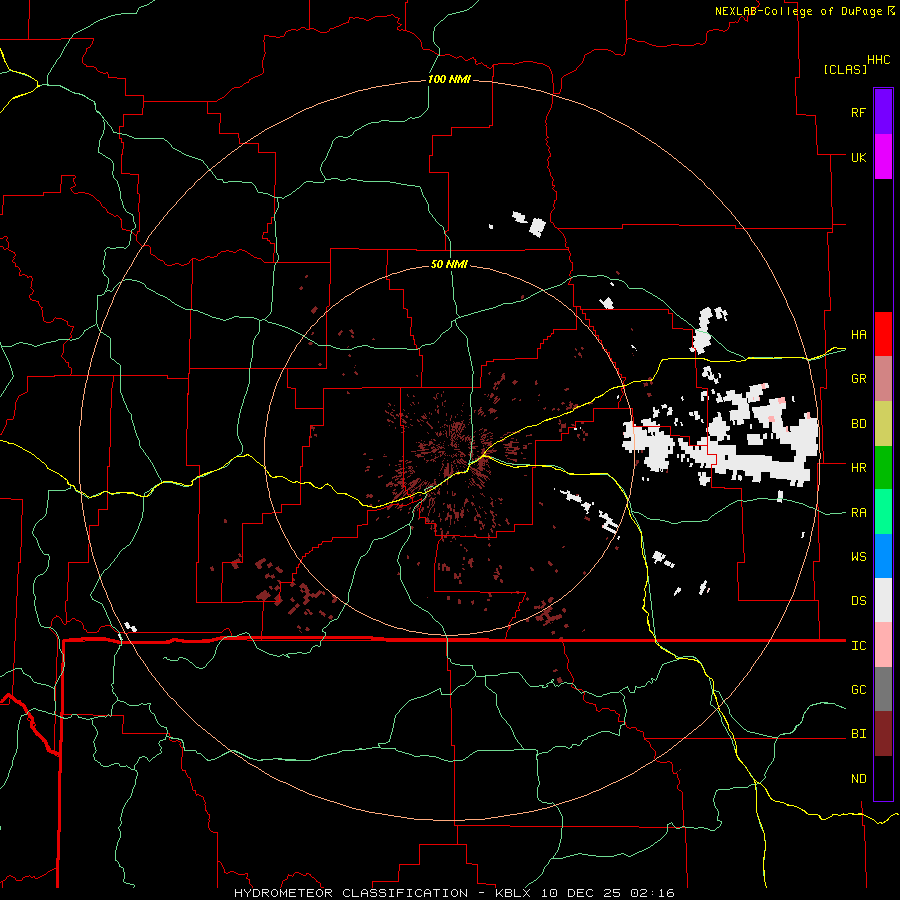Select the GC gray legend swatch
This screenshot has height=900, width=900.
883,689
